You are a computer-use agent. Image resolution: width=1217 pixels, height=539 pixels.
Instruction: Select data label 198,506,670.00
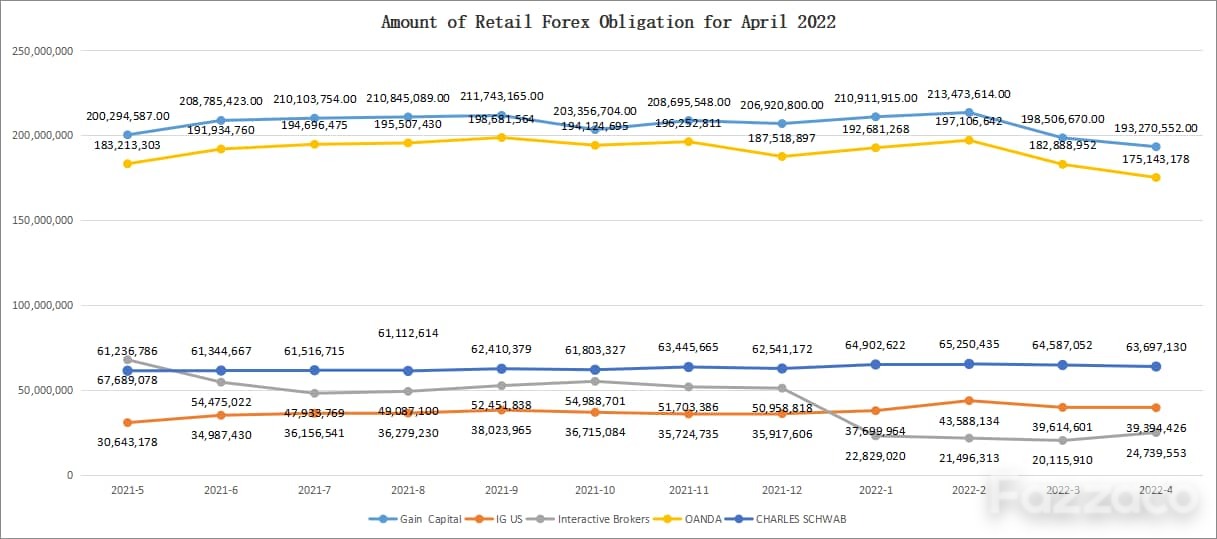click(1062, 119)
